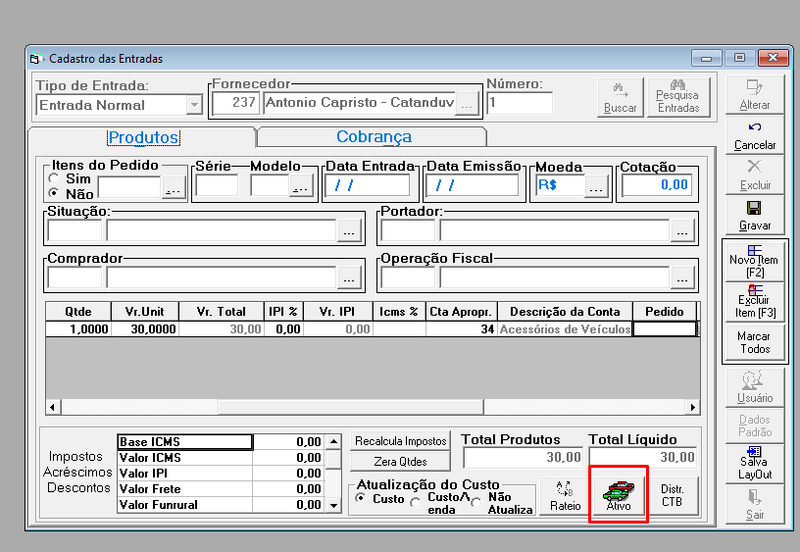Open Situação lookup ellipsis button
Image resolution: width=800 pixels, height=552 pixels.
(x=349, y=231)
